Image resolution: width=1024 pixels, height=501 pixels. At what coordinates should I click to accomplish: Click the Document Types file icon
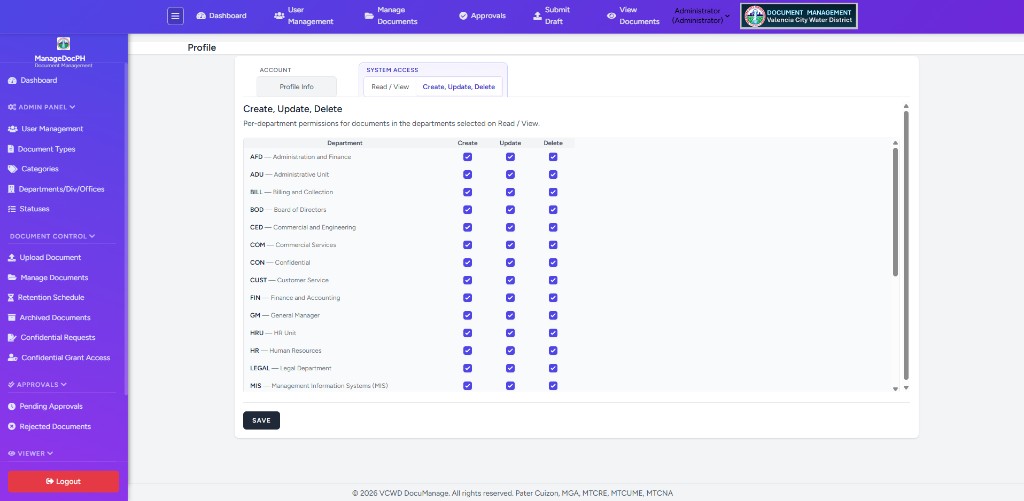(11, 149)
